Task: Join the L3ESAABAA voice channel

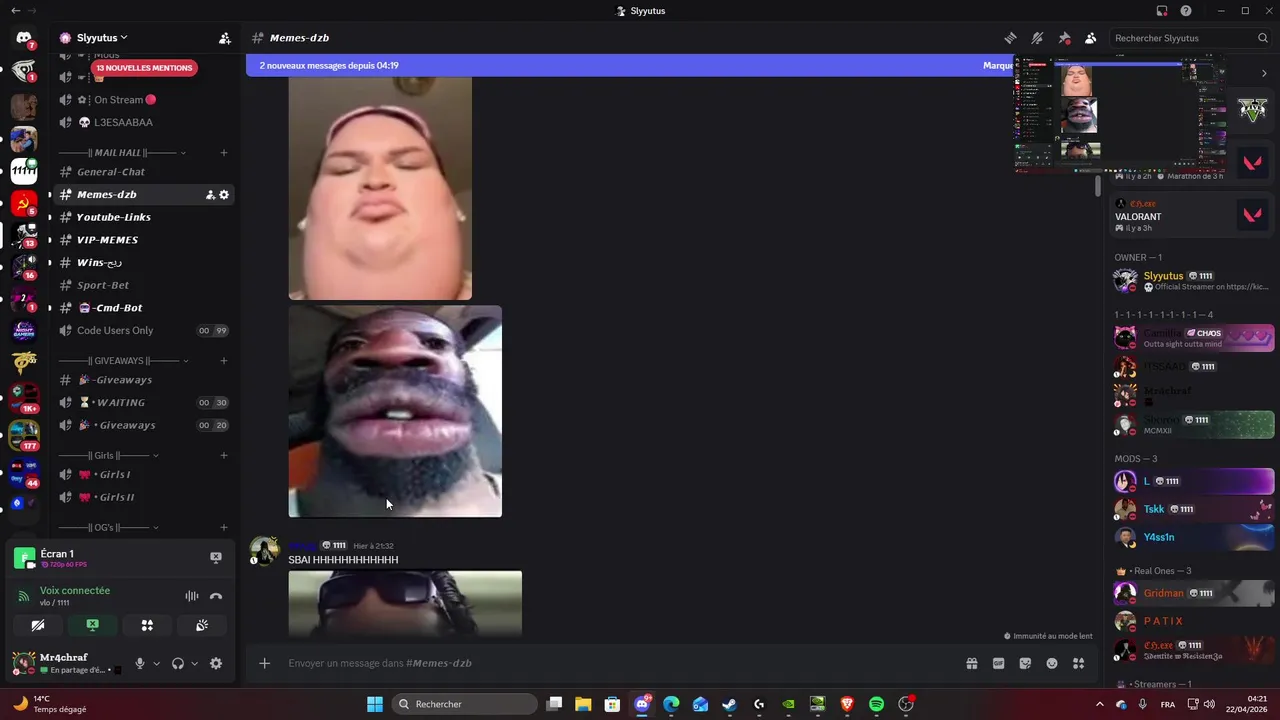Action: click(x=145, y=122)
